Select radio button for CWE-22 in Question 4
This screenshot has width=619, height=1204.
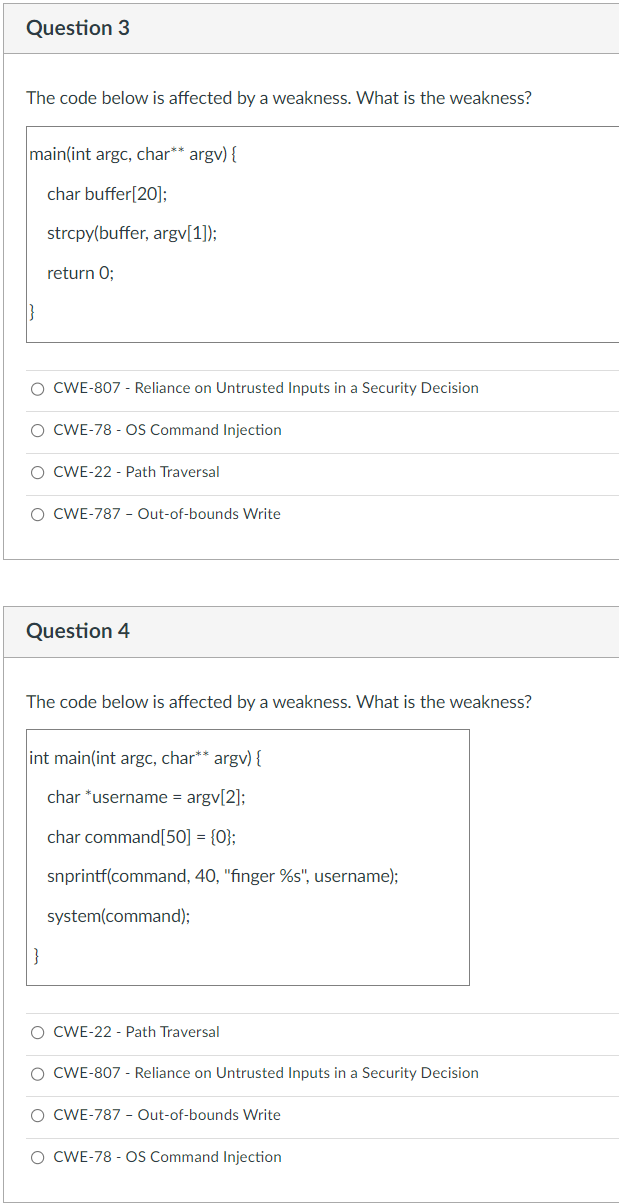coord(37,1031)
